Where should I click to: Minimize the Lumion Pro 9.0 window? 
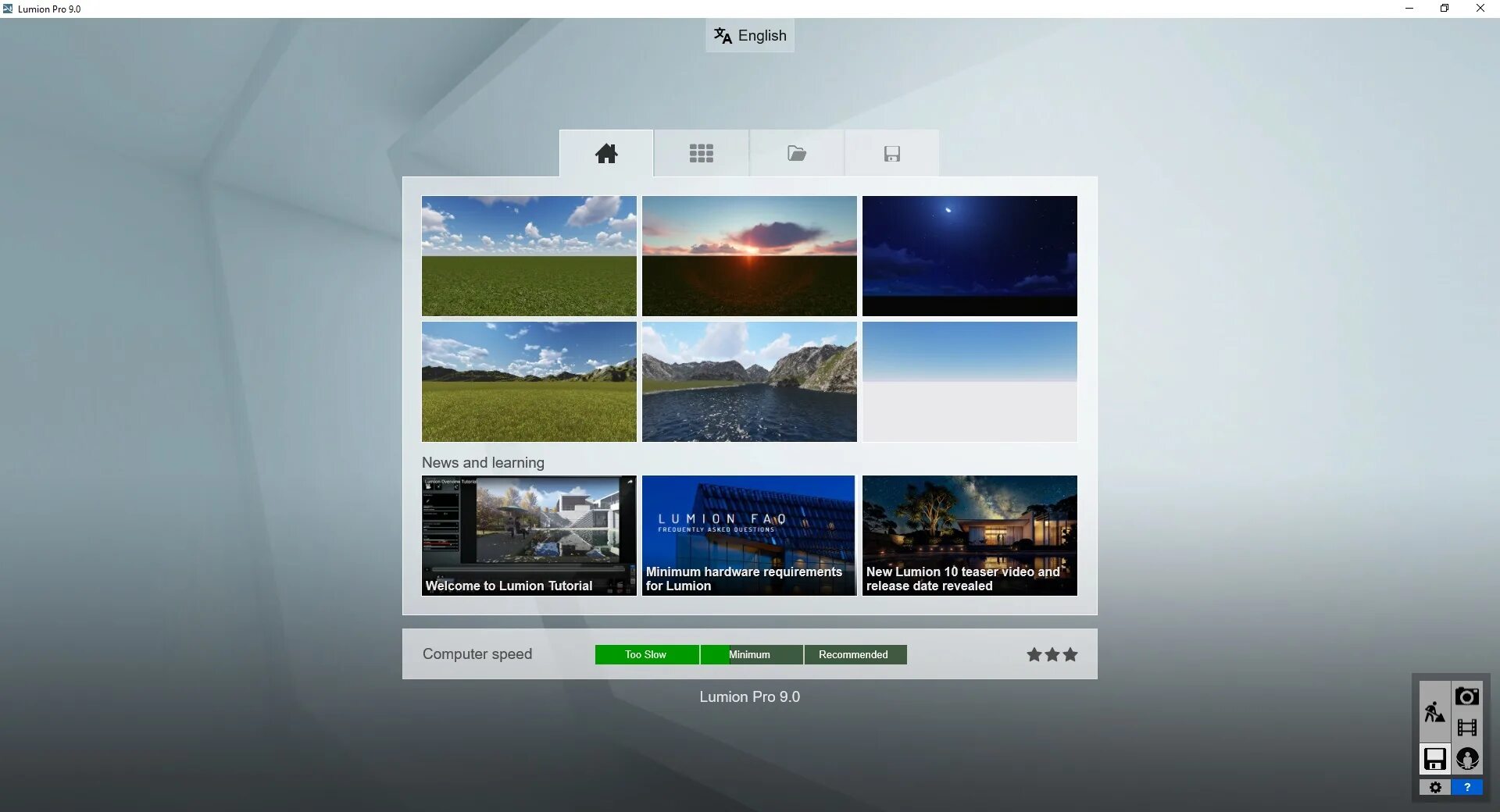point(1409,9)
